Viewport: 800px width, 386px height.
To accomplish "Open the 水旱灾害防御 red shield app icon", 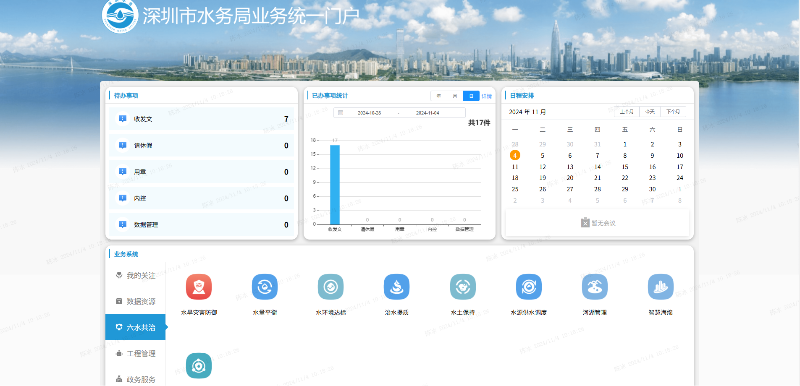I will 198,287.
